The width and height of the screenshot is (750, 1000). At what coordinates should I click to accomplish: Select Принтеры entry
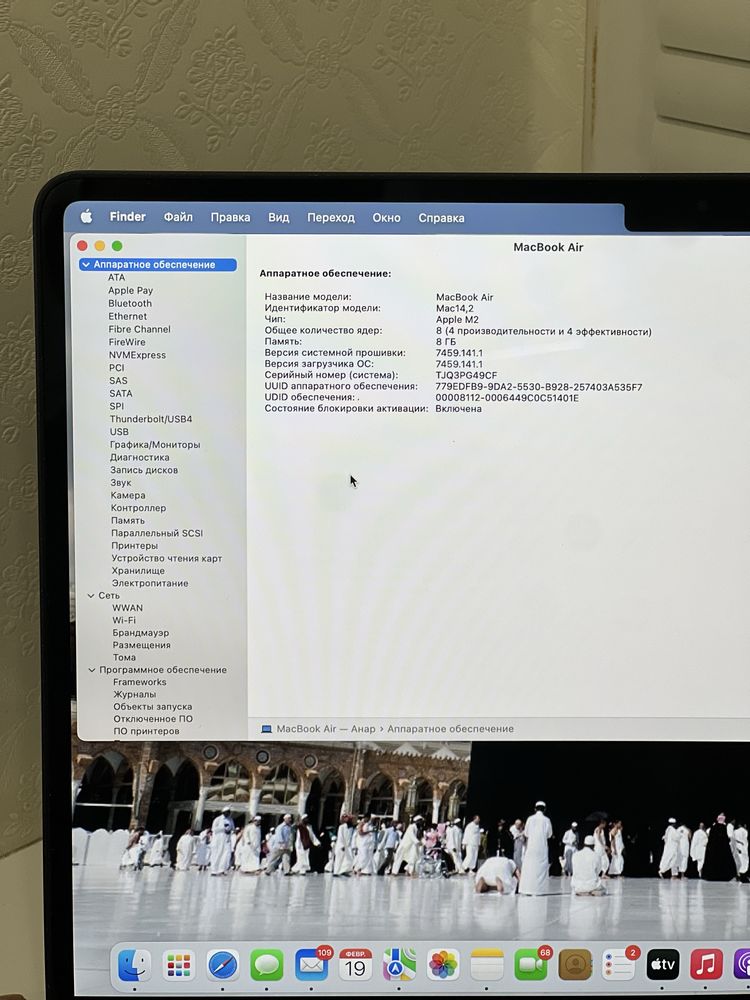(x=135, y=546)
